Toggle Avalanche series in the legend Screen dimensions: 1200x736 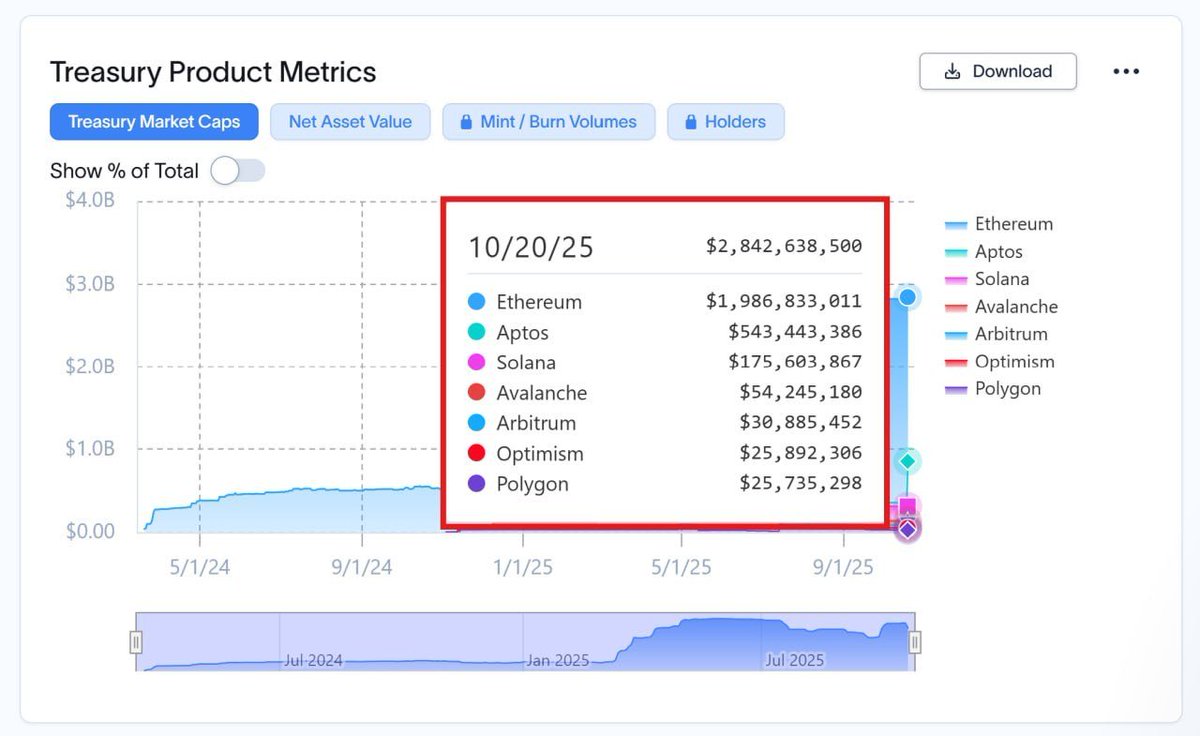point(1001,307)
